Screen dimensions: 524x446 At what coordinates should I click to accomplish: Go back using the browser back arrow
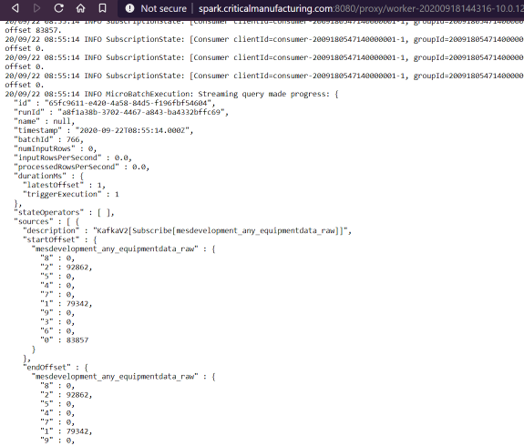pos(15,8)
